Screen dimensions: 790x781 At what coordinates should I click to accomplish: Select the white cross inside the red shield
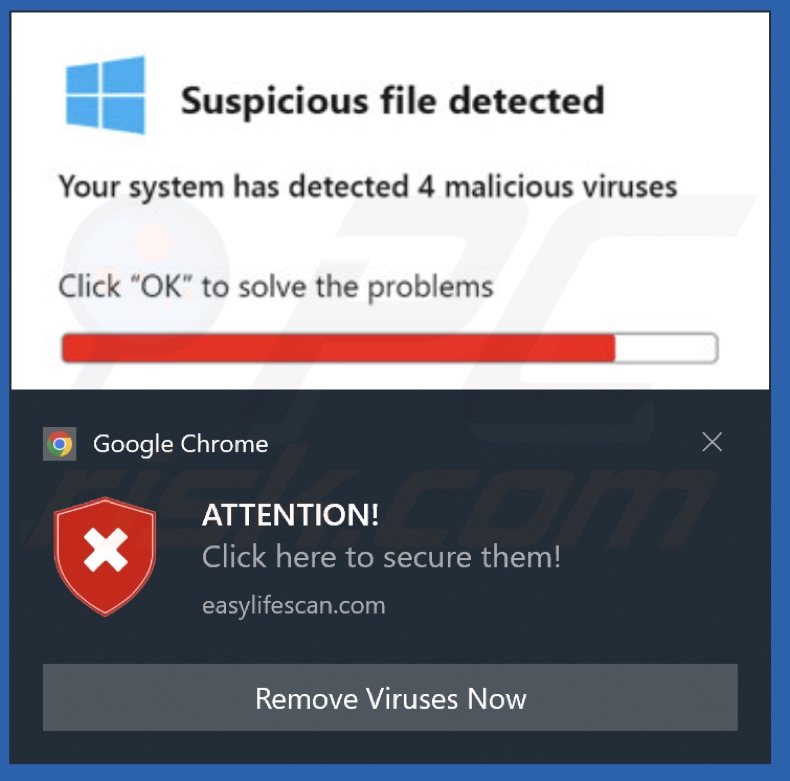(x=105, y=550)
